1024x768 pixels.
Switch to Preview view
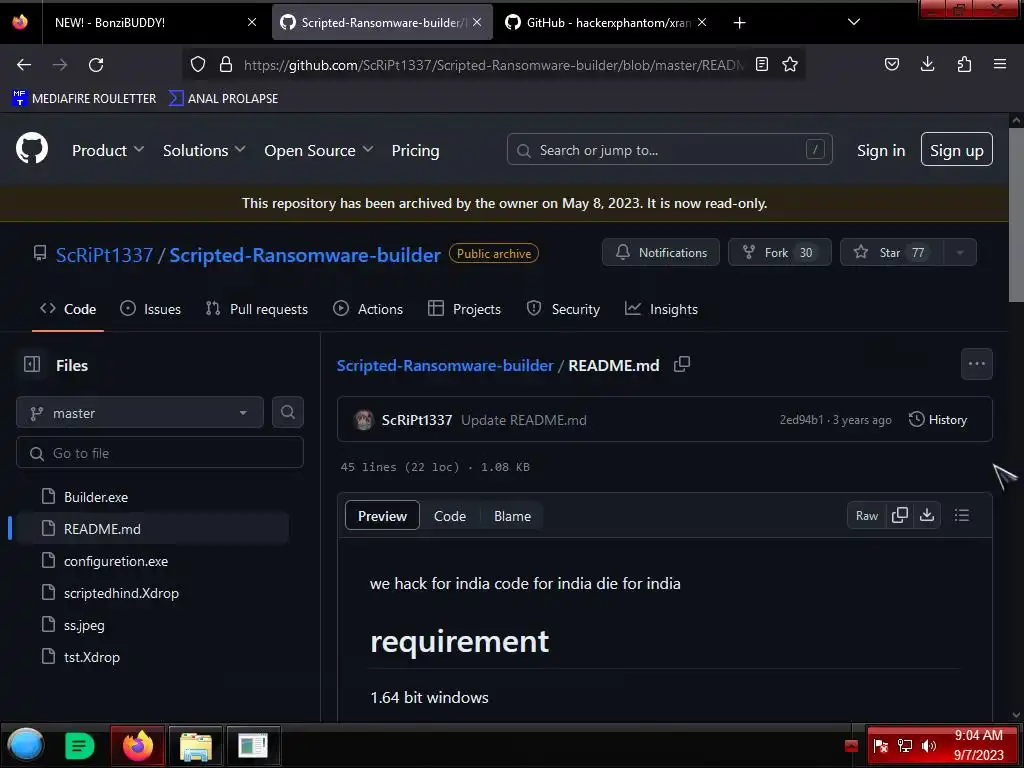(382, 516)
